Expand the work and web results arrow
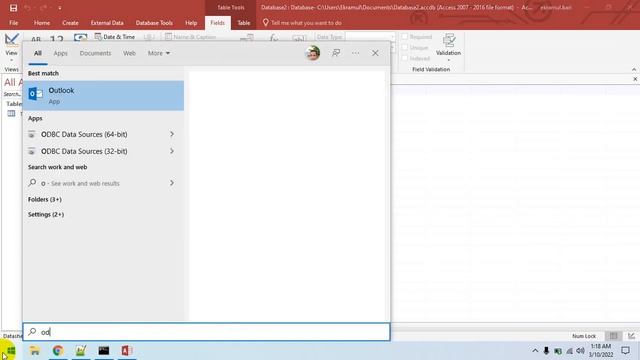 [x=172, y=183]
